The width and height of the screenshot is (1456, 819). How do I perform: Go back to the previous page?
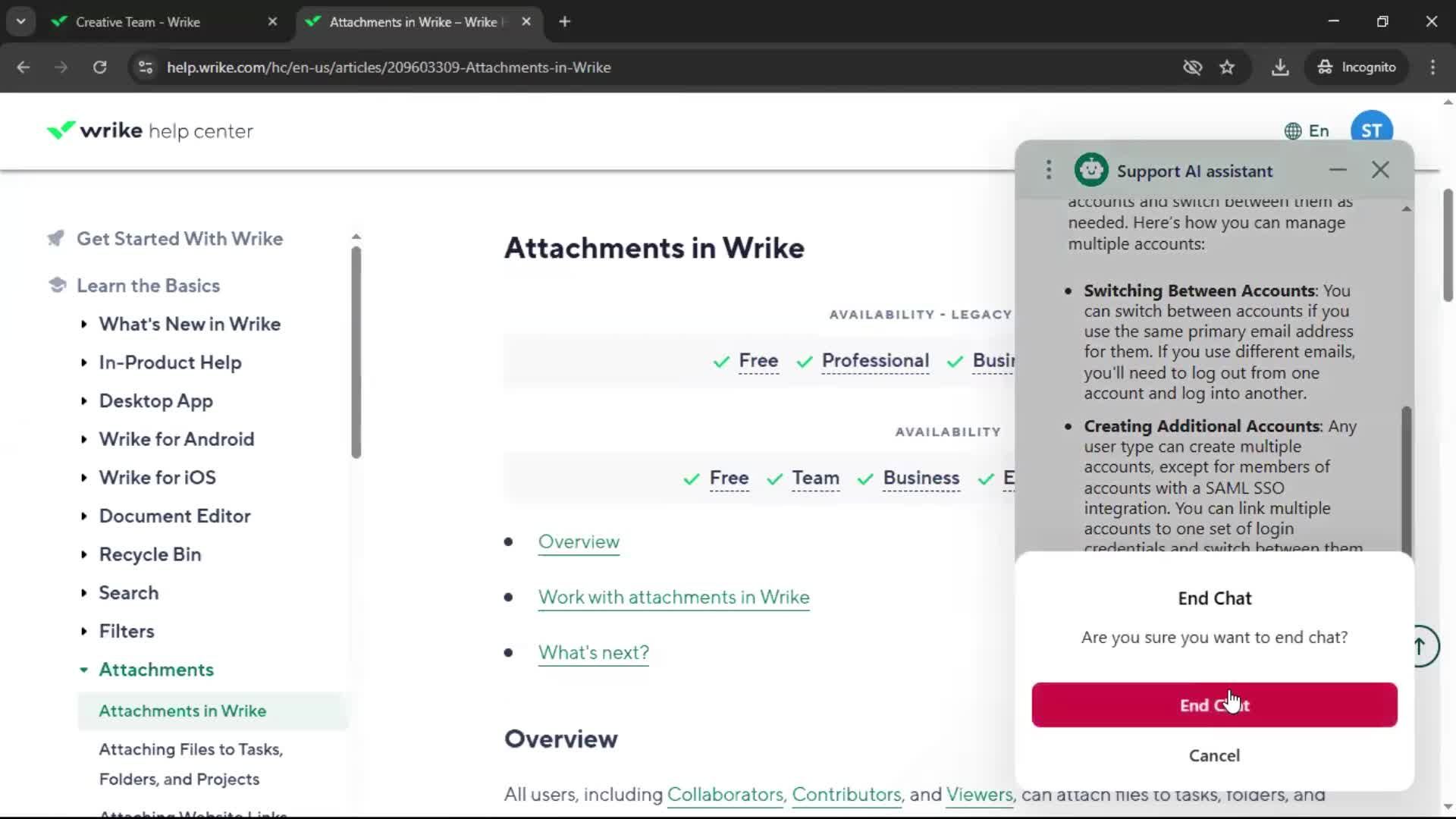[24, 67]
